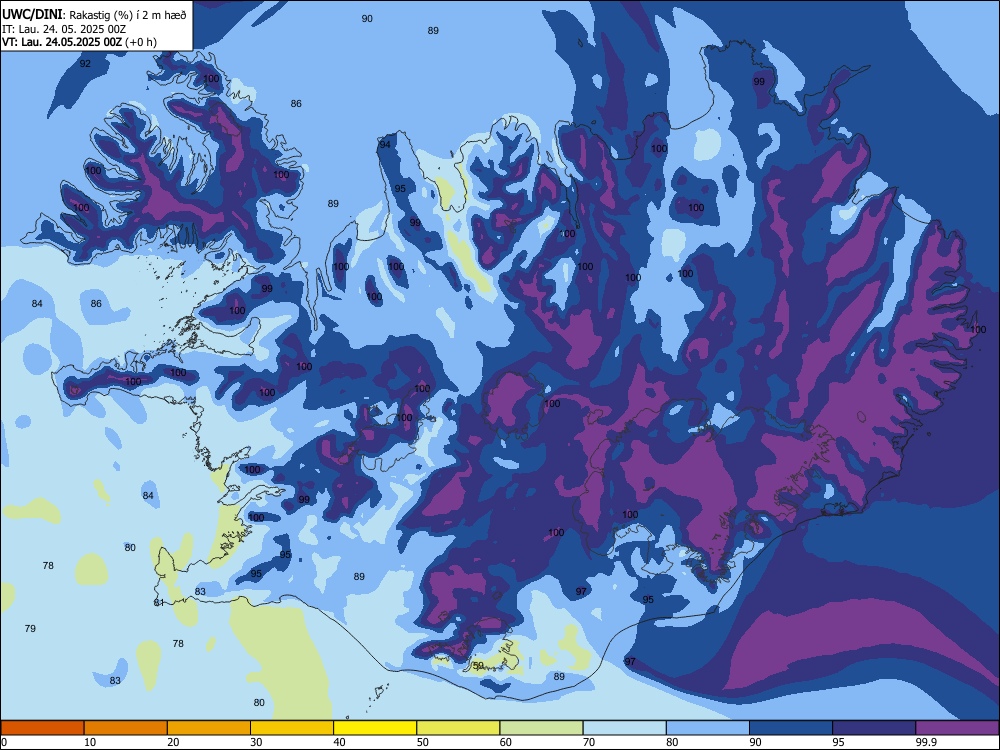The width and height of the screenshot is (1000, 750).
Task: Click the '79' humidity value on the map
Action: coord(30,629)
